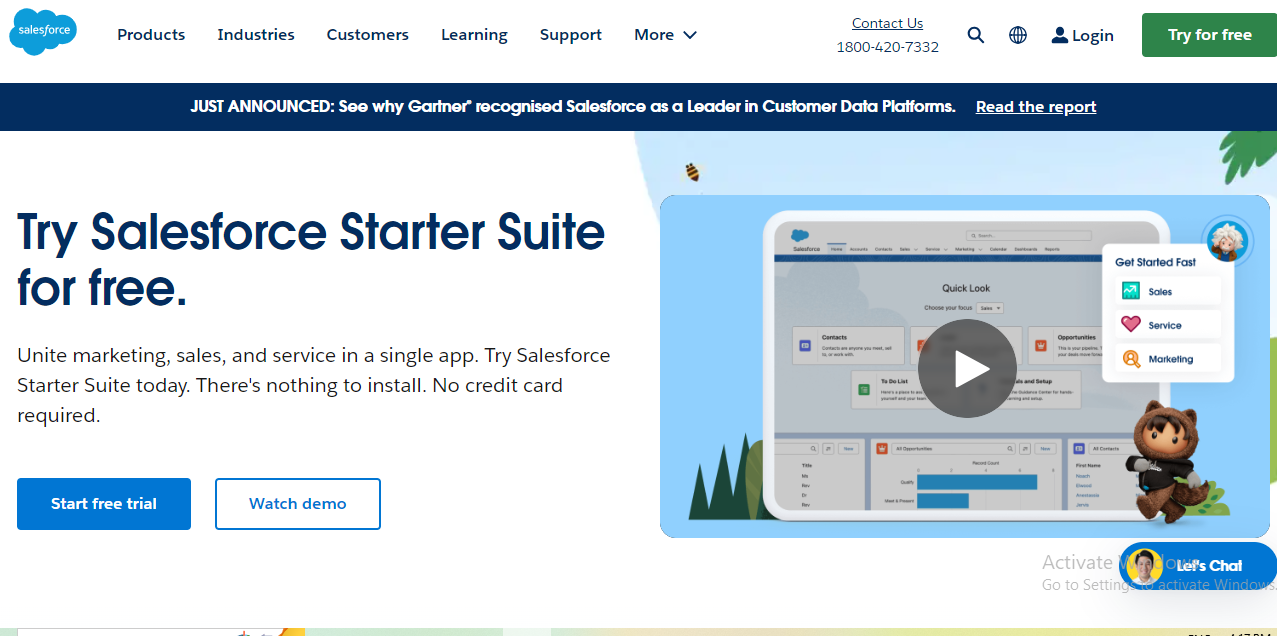Click the JUST ANNOUNCED Gartner banner text
The width and height of the screenshot is (1277, 636).
pos(573,106)
